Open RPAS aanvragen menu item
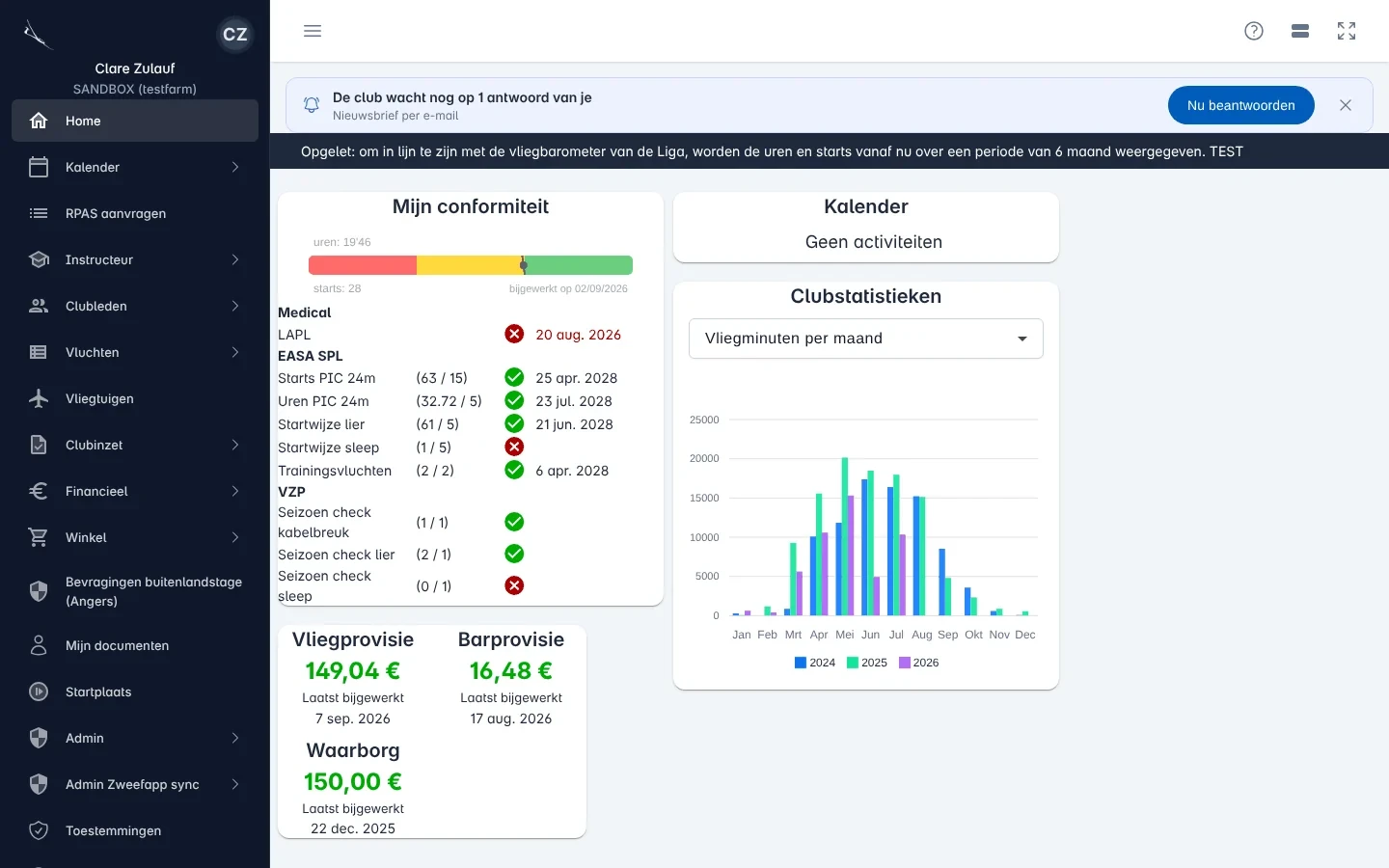Image resolution: width=1389 pixels, height=868 pixels. (x=135, y=213)
